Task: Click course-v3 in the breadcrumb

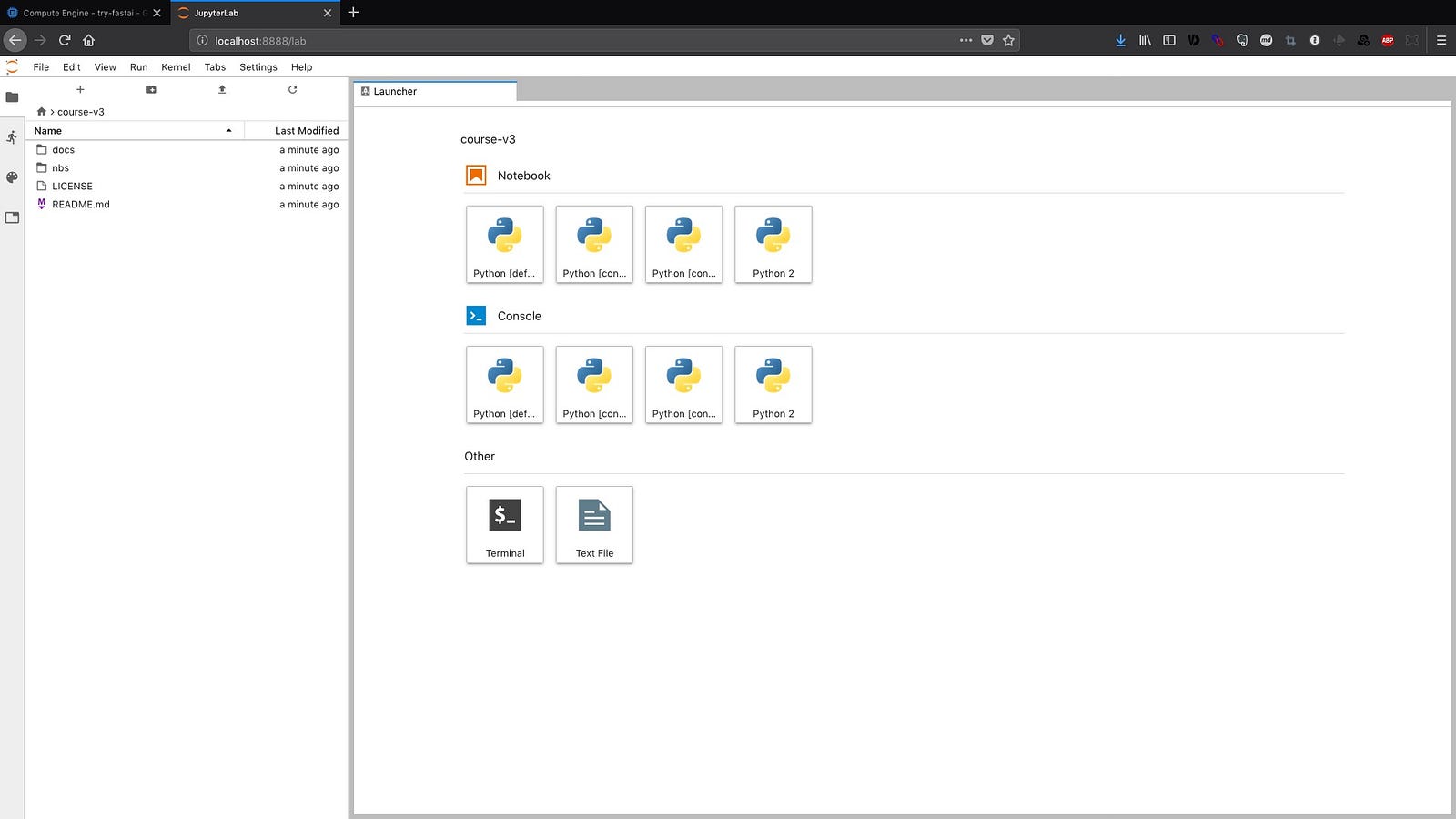Action: (81, 112)
